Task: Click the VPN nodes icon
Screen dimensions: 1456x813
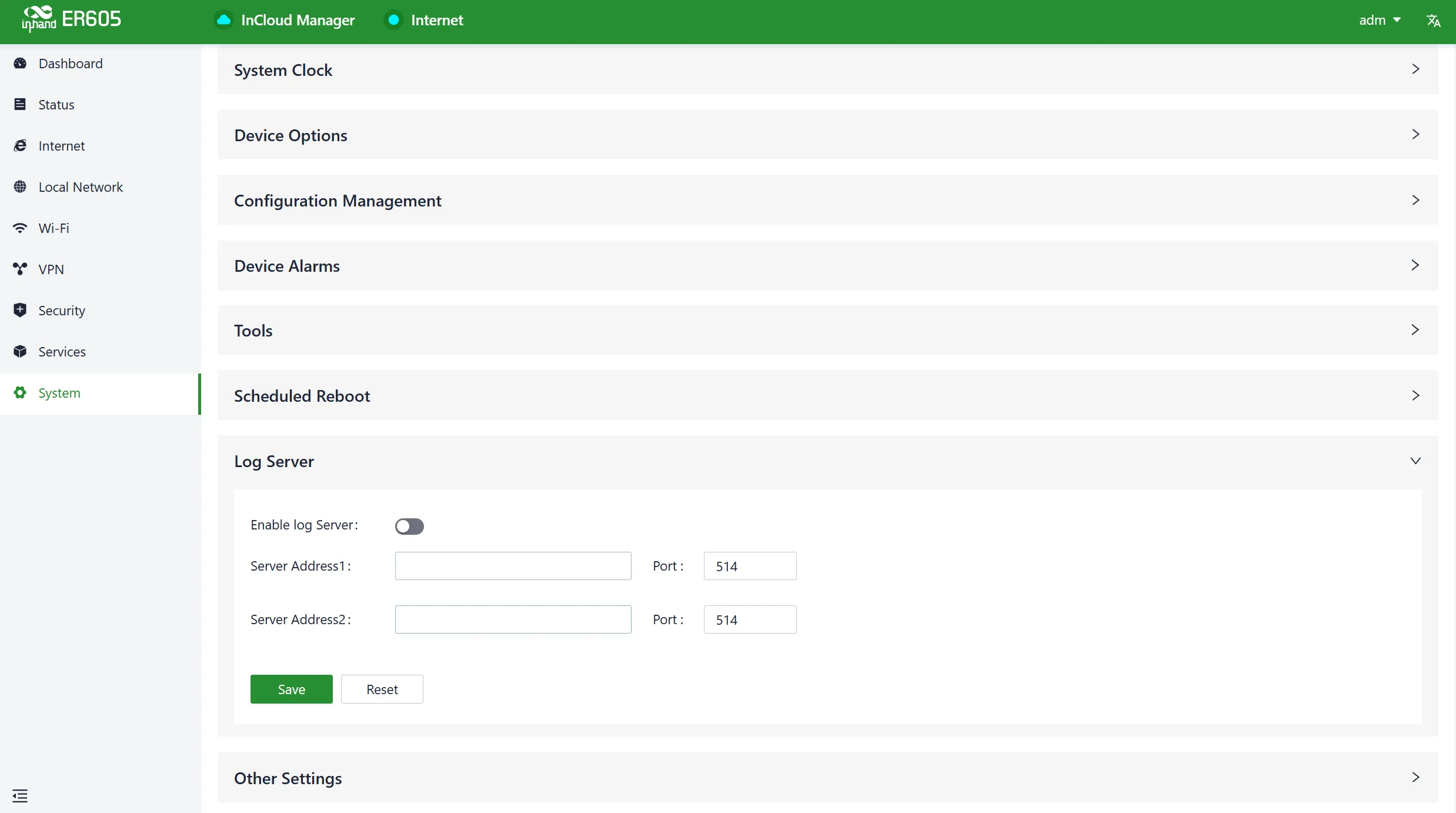Action: point(20,269)
